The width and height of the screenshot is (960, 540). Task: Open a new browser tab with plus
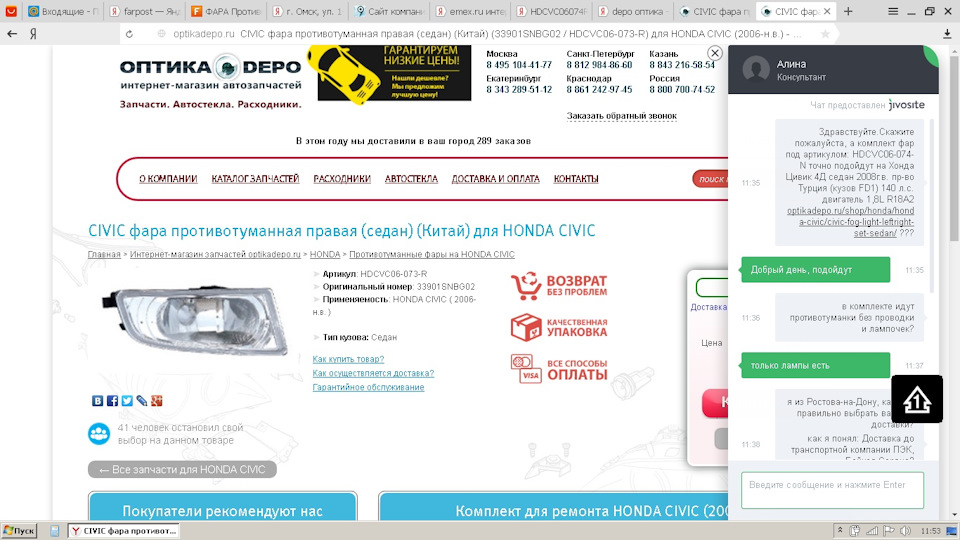(x=848, y=11)
